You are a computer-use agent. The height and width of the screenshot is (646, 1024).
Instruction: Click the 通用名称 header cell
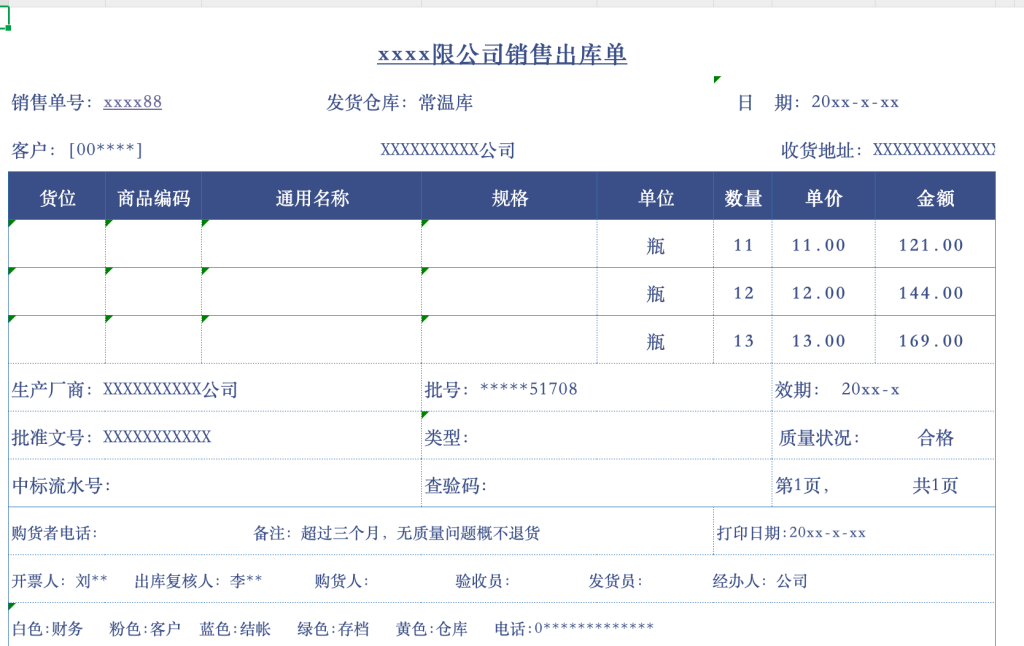tap(311, 198)
